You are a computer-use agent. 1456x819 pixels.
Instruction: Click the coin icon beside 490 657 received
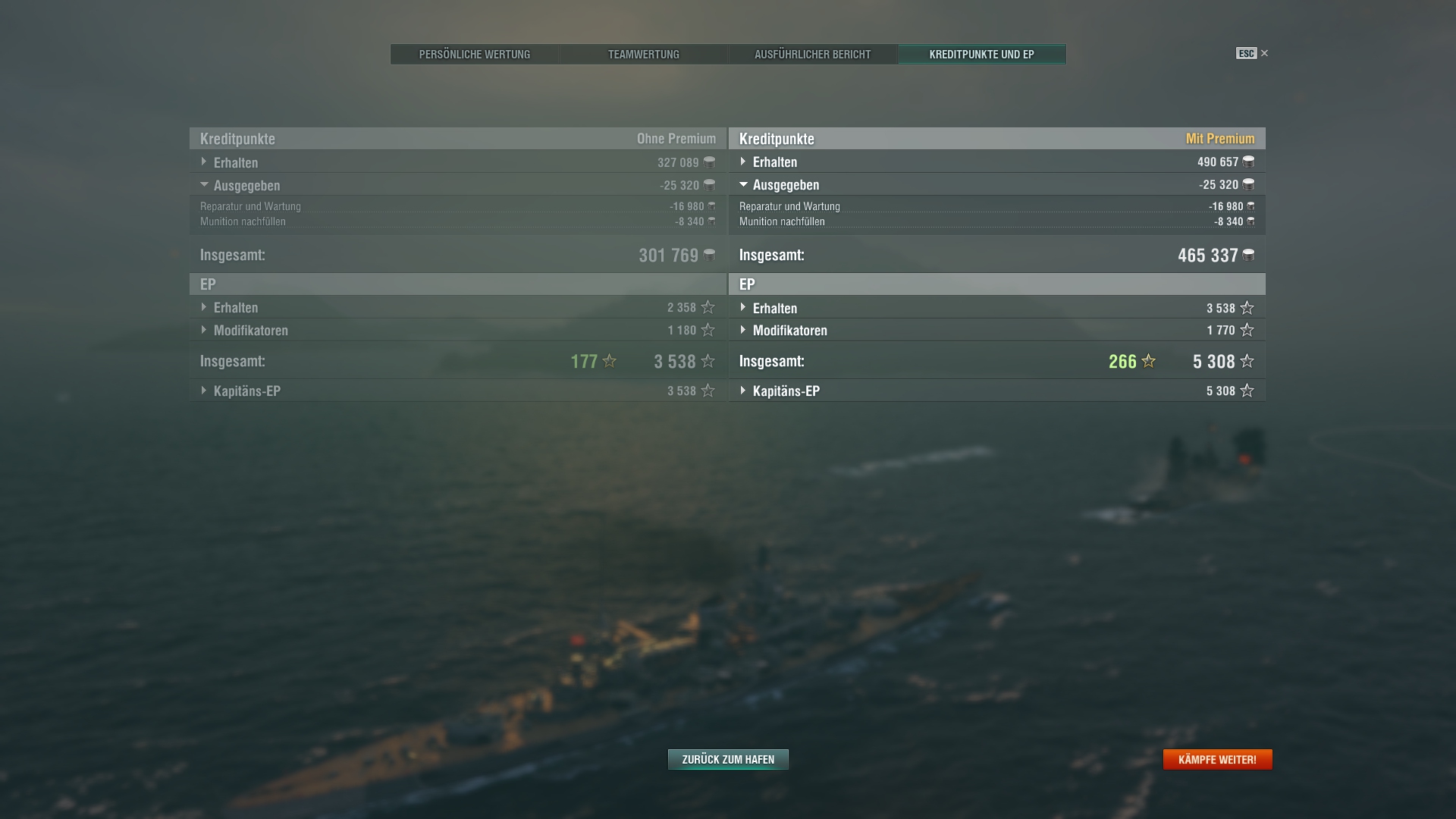pos(1248,162)
